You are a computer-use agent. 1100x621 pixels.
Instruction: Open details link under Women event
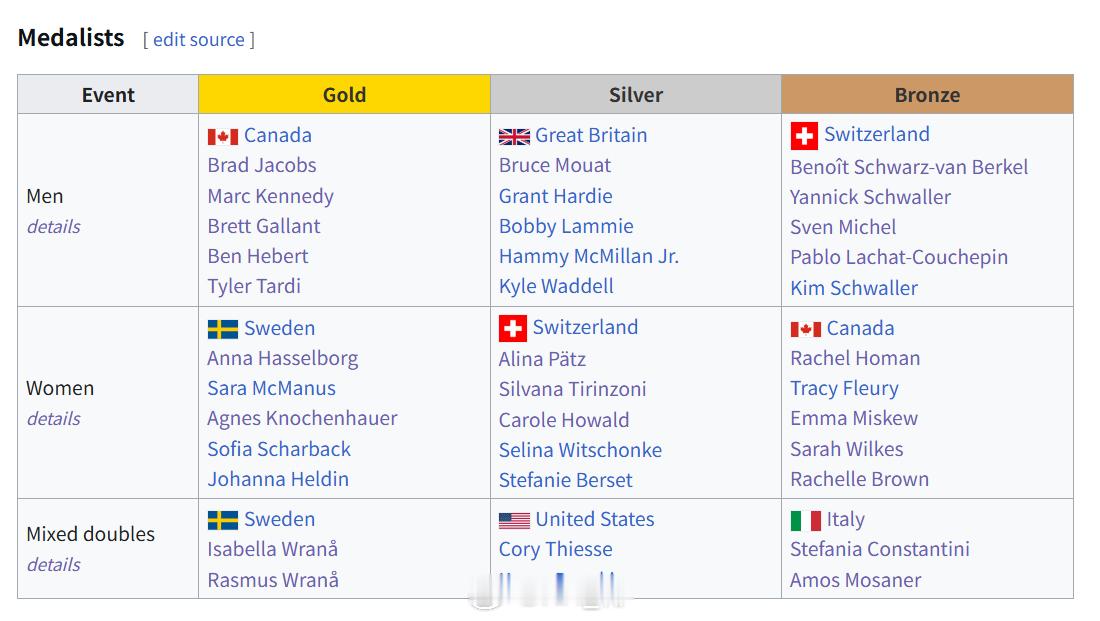[x=53, y=419]
